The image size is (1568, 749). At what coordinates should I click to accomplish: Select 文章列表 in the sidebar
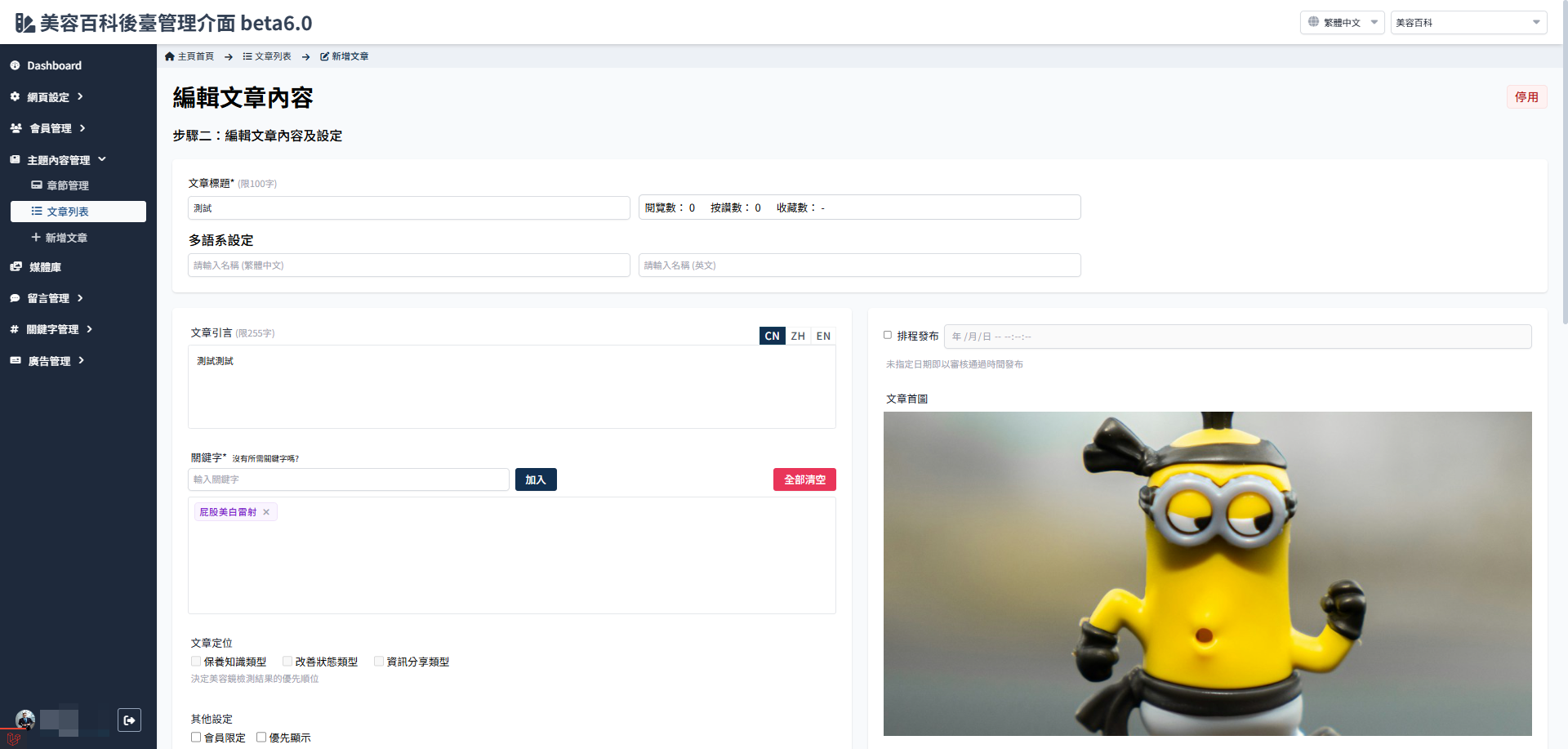tap(78, 212)
